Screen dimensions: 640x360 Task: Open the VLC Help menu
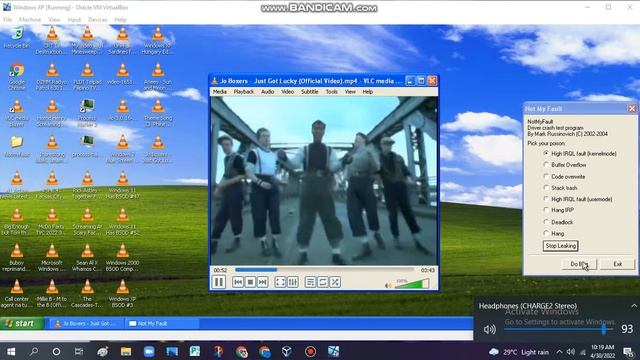367,92
